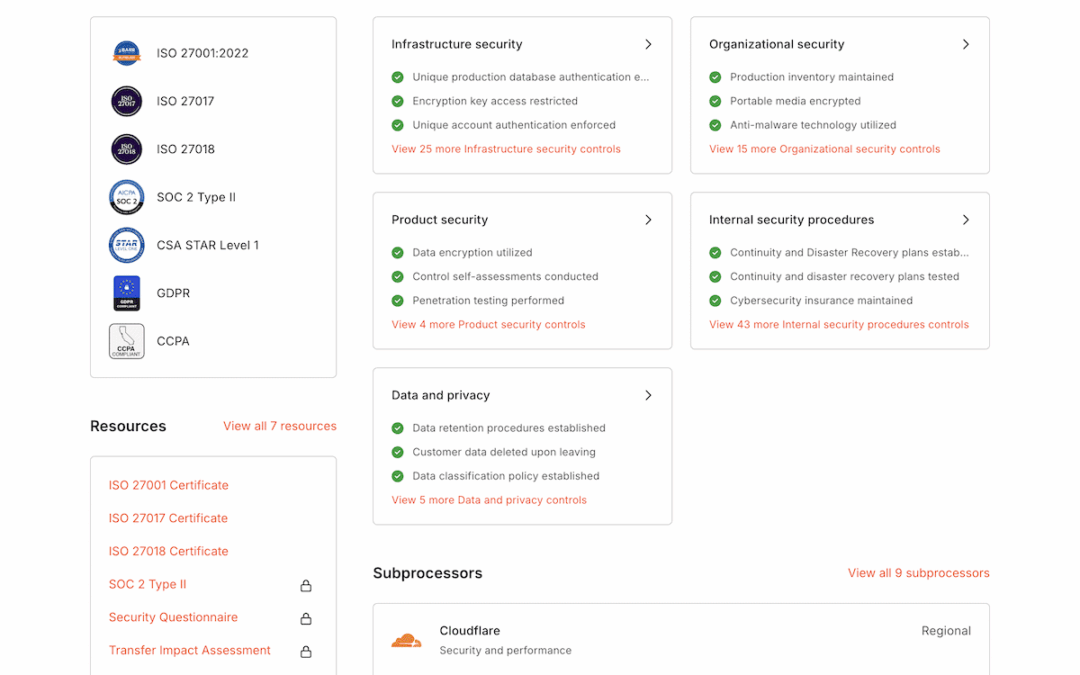The image size is (1080, 675).
Task: Click View all 9 subprocessors
Action: tap(918, 573)
